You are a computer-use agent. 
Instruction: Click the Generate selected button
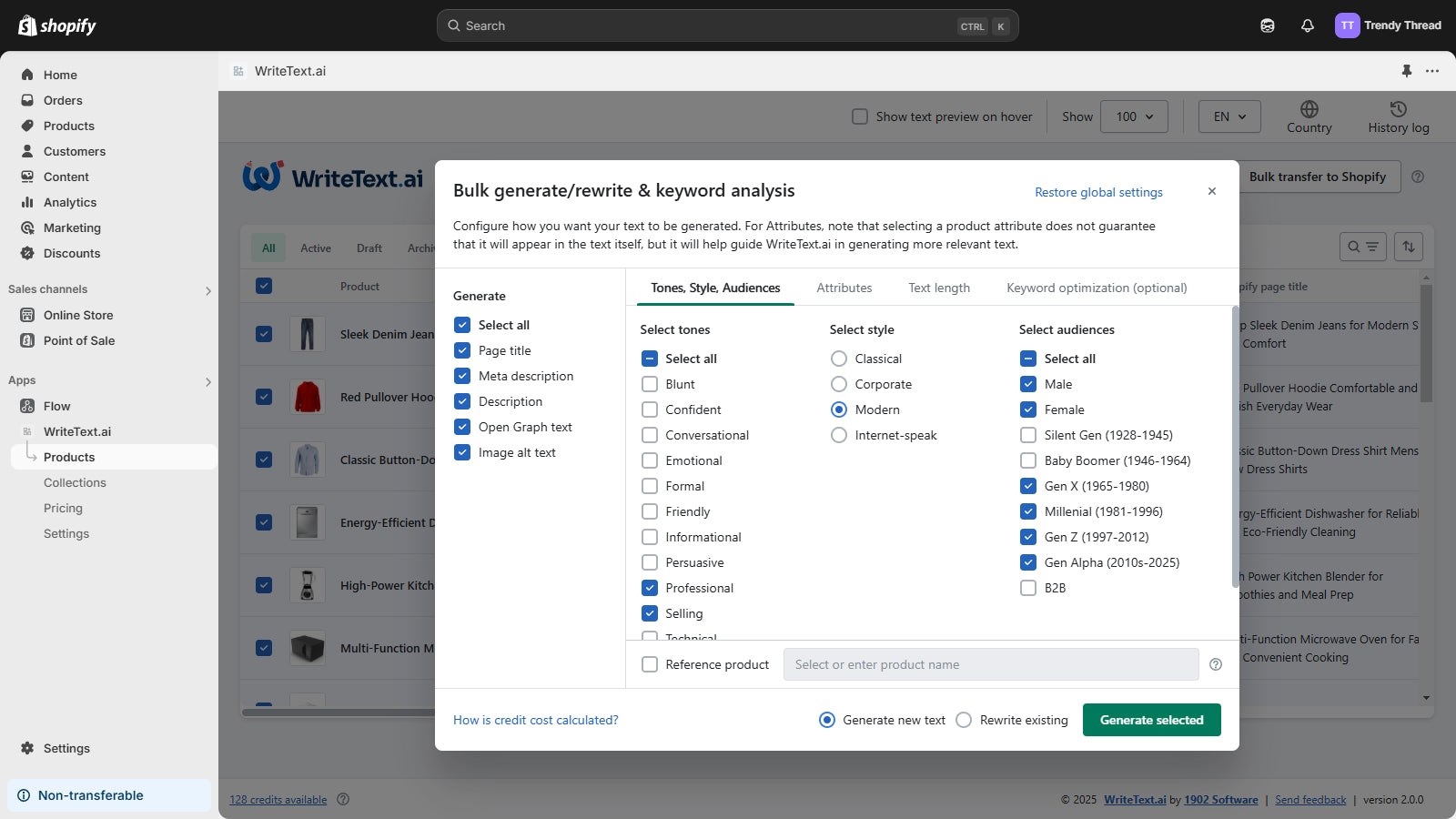[x=1151, y=720]
